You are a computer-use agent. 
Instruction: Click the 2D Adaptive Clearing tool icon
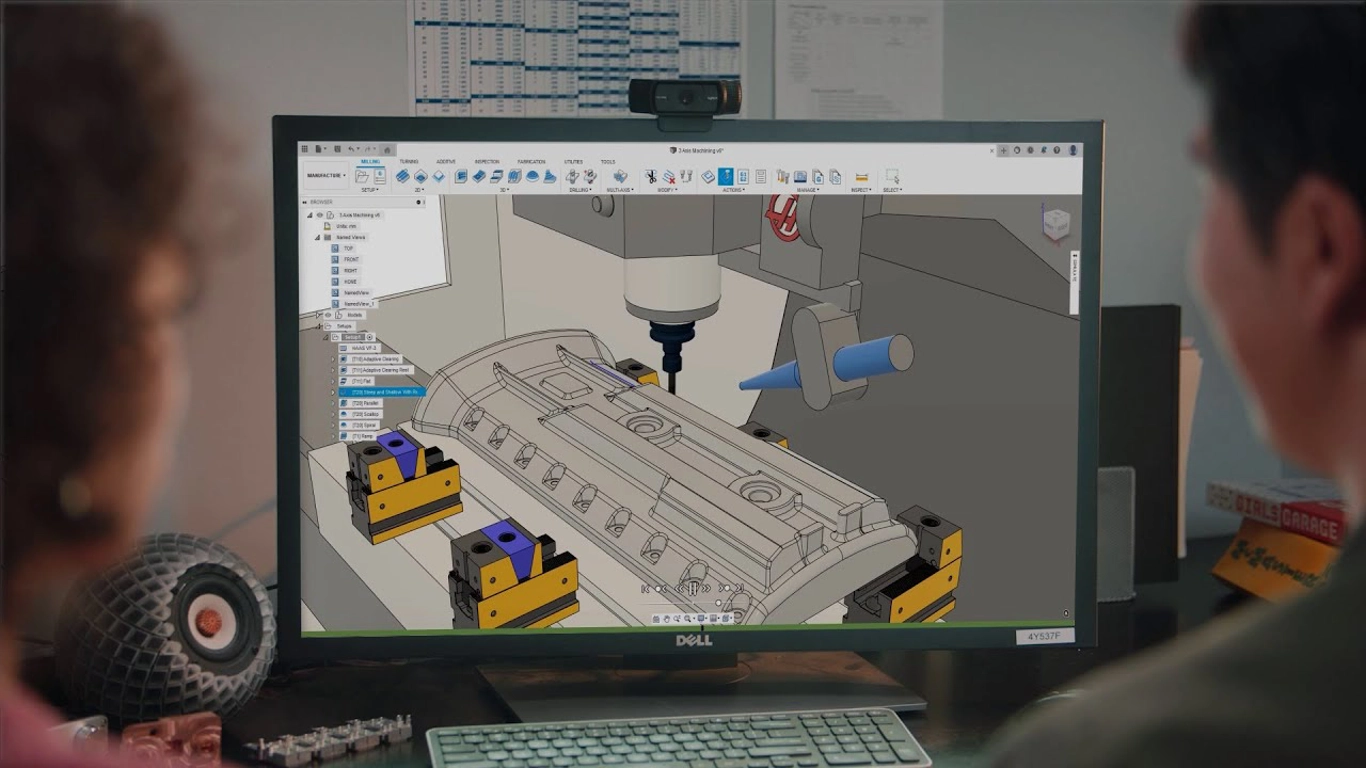click(402, 176)
